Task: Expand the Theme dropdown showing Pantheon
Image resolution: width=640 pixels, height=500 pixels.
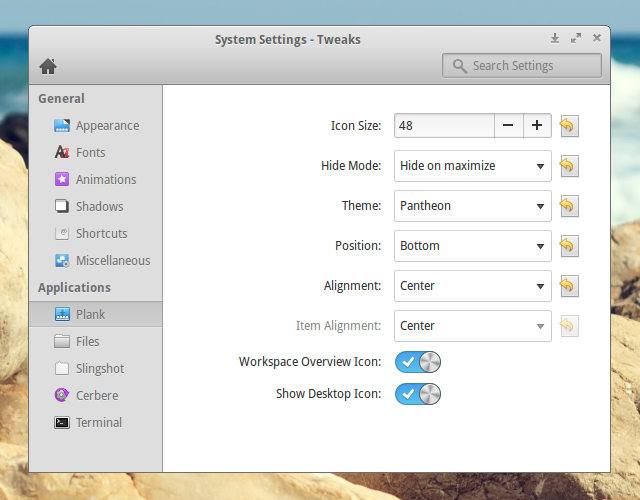Action: tap(472, 206)
